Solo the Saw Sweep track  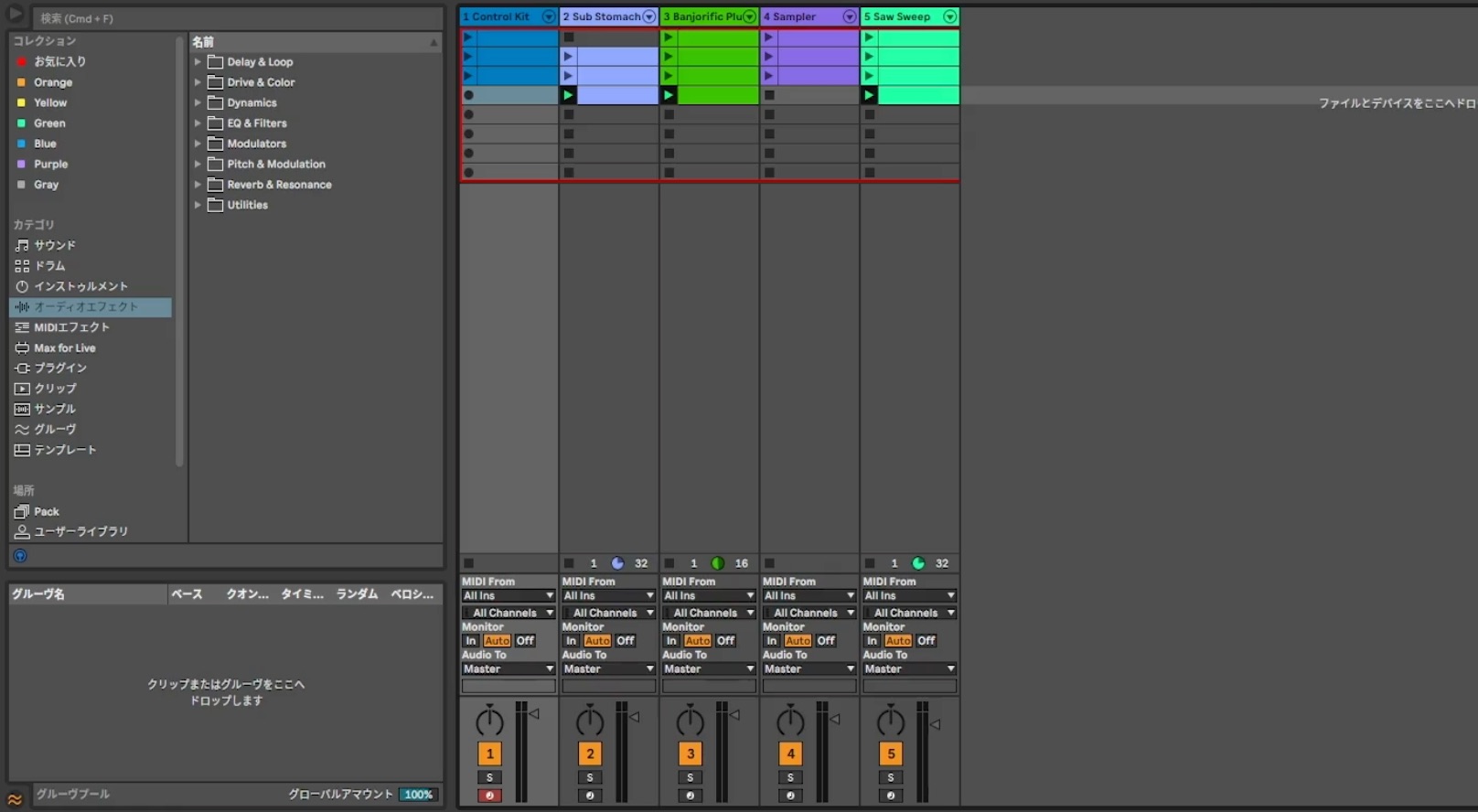point(891,777)
